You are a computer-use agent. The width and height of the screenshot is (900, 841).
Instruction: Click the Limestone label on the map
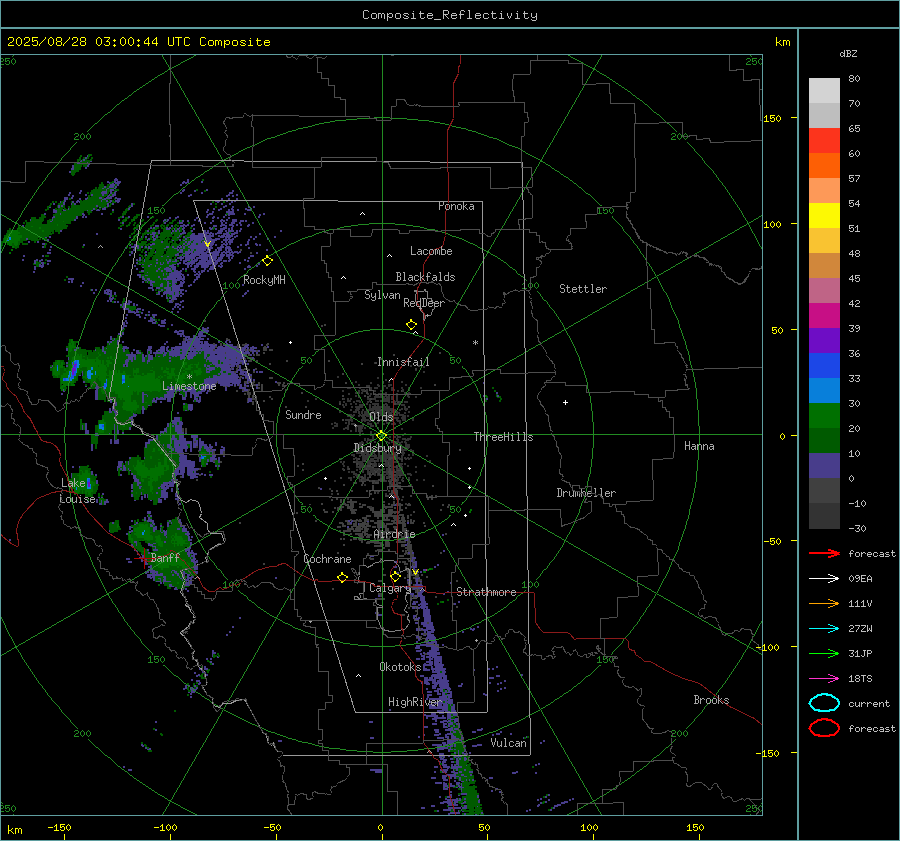tap(189, 386)
